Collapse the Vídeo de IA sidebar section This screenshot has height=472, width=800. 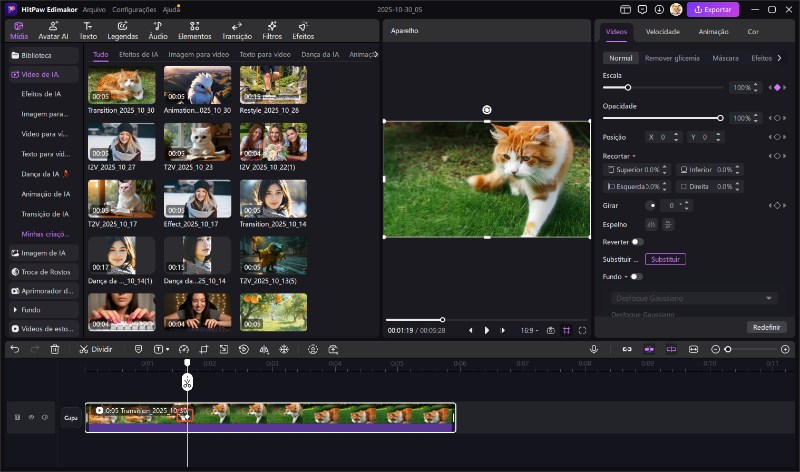click(44, 74)
